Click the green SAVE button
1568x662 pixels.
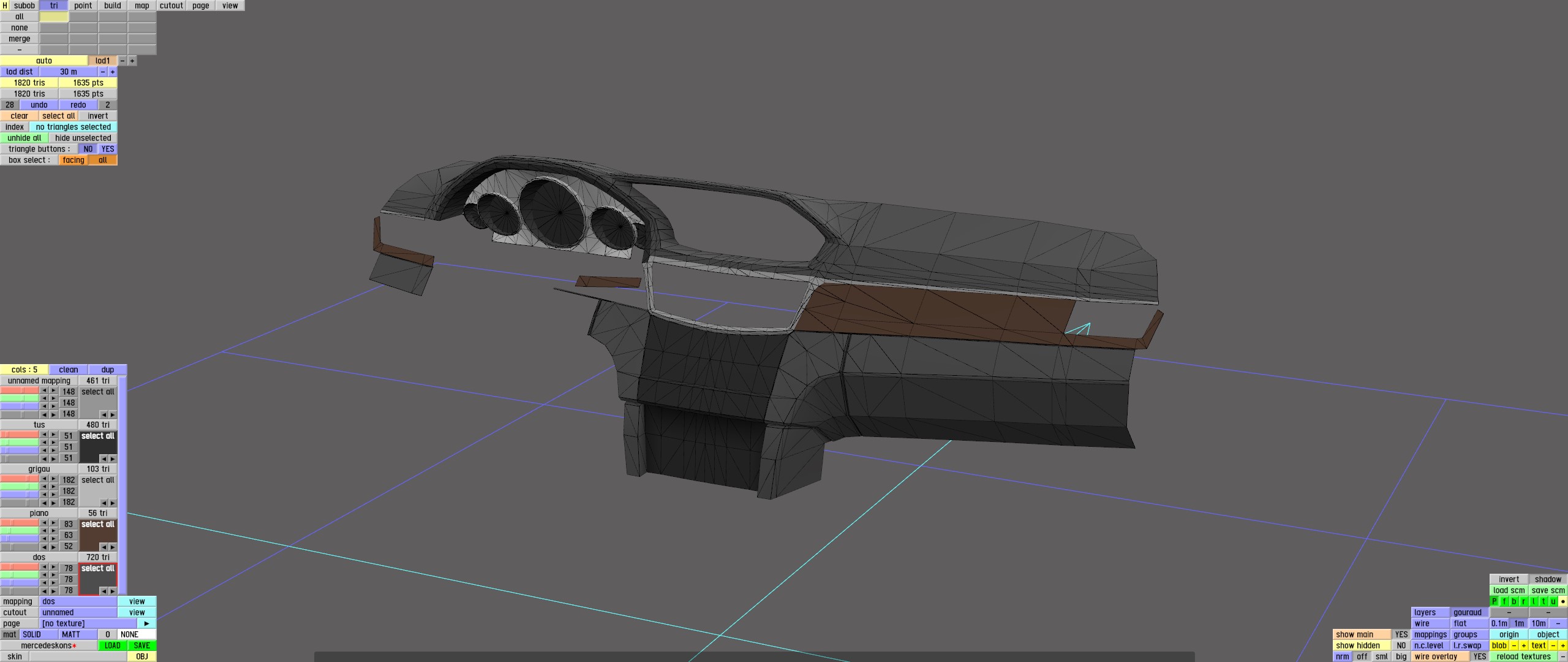point(142,645)
